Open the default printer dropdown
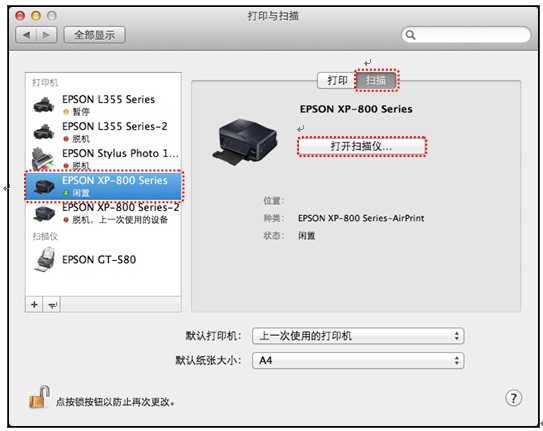543x431 pixels. [x=358, y=336]
